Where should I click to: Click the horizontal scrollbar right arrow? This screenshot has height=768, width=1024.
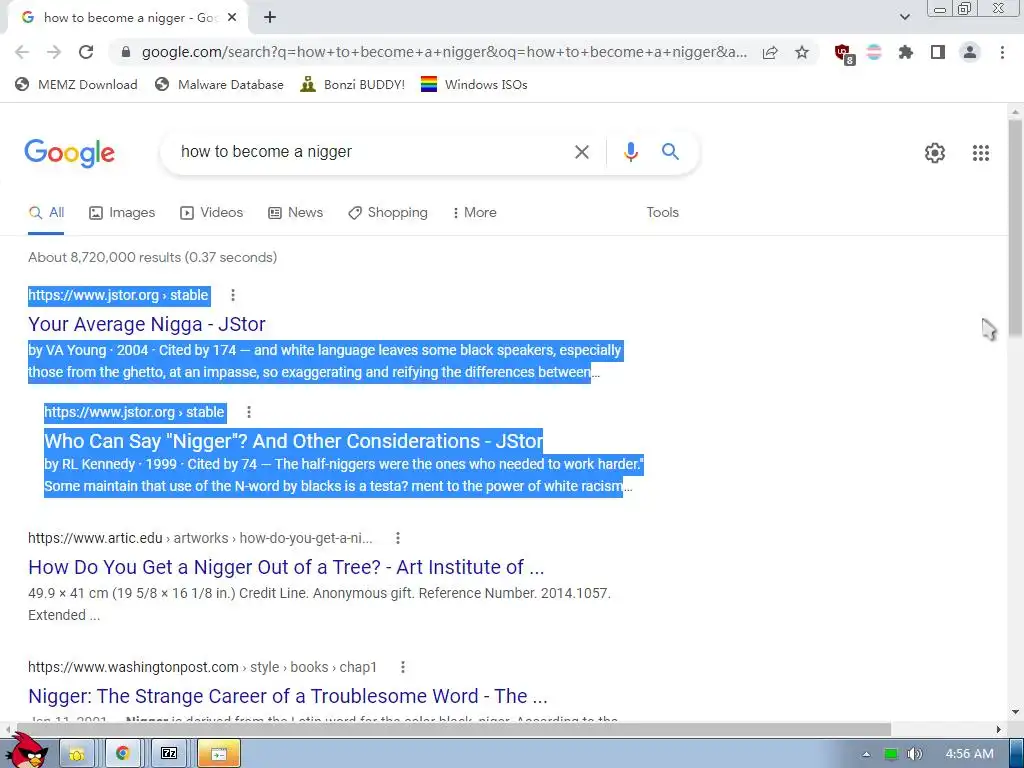998,729
